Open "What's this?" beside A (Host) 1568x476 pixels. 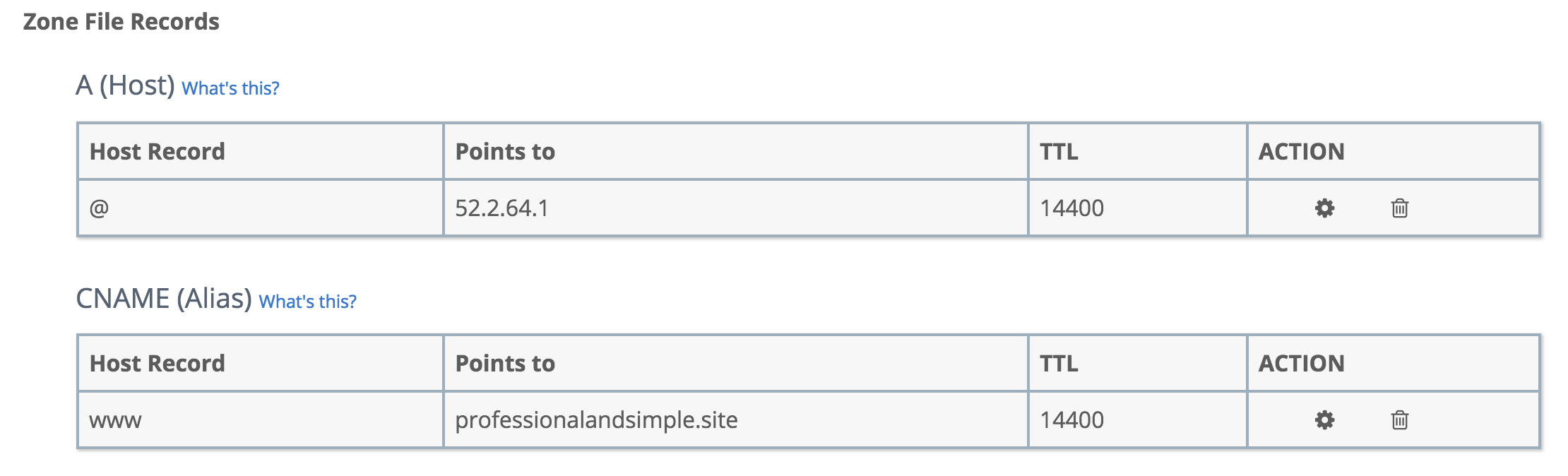[x=230, y=88]
